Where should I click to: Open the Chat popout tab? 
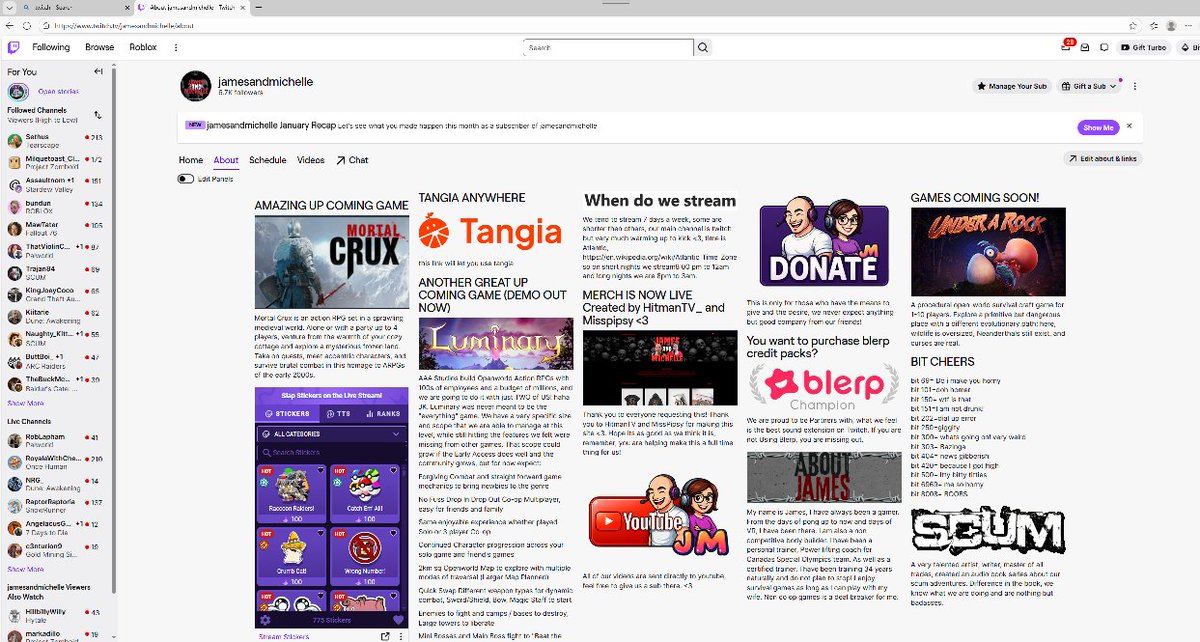click(x=352, y=160)
